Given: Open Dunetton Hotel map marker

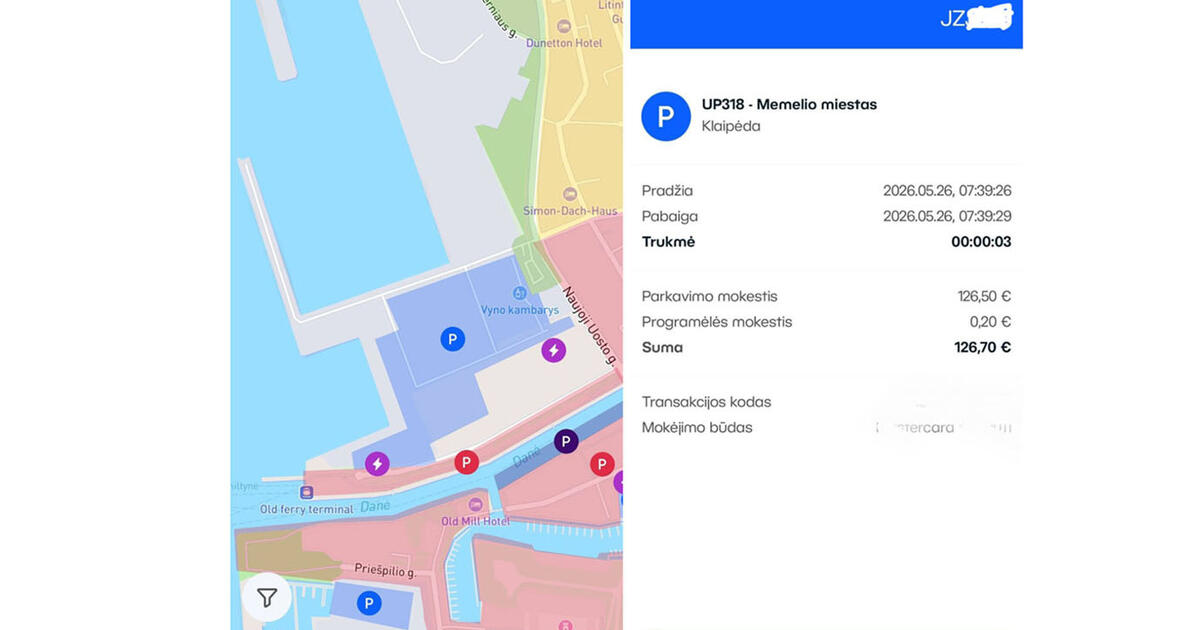Looking at the screenshot, I should (564, 25).
